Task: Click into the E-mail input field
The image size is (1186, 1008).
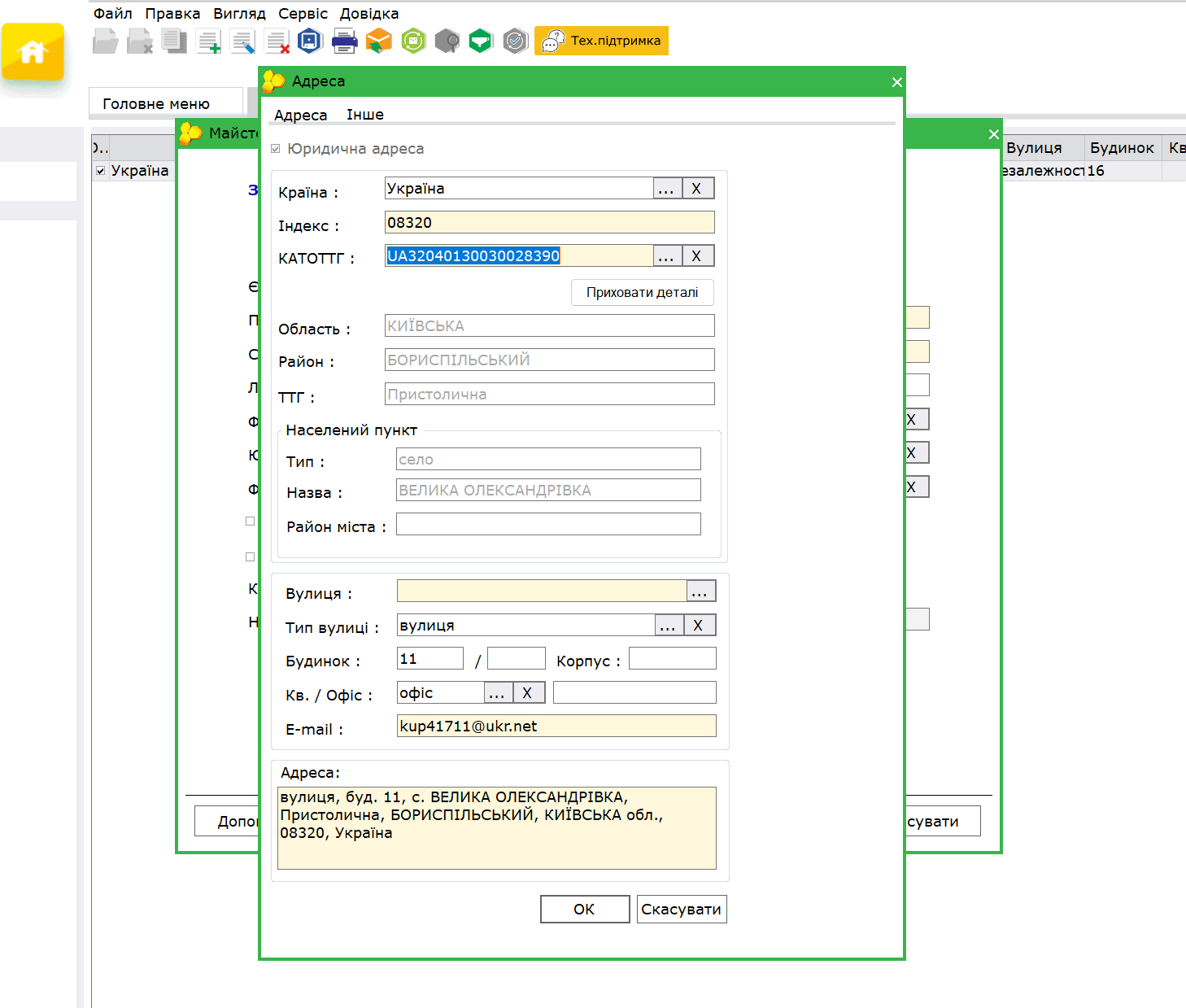Action: pyautogui.click(x=556, y=727)
